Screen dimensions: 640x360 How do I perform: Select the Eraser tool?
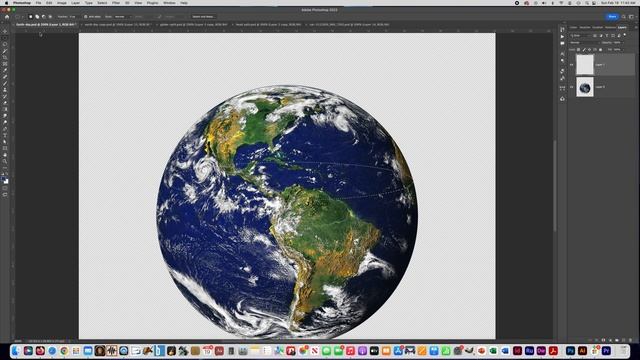5,103
